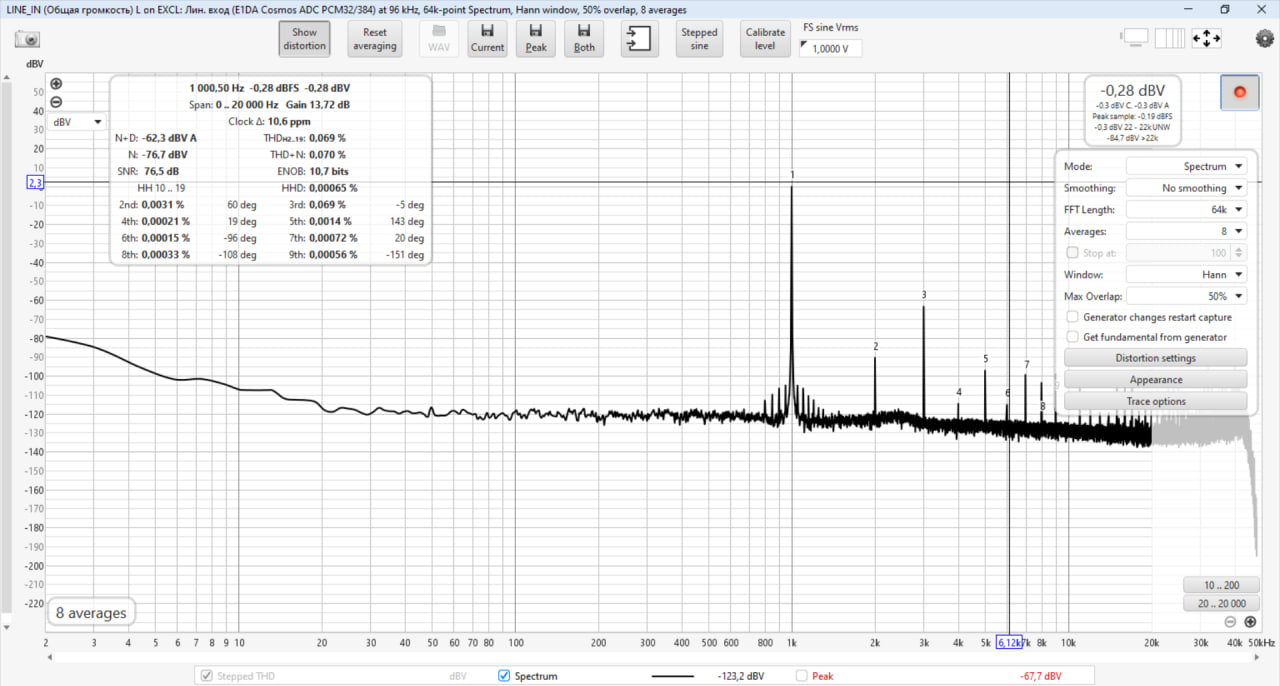The height and width of the screenshot is (686, 1280).
Task: Click Spectrum value -123,2 dBV
Action: 741,676
